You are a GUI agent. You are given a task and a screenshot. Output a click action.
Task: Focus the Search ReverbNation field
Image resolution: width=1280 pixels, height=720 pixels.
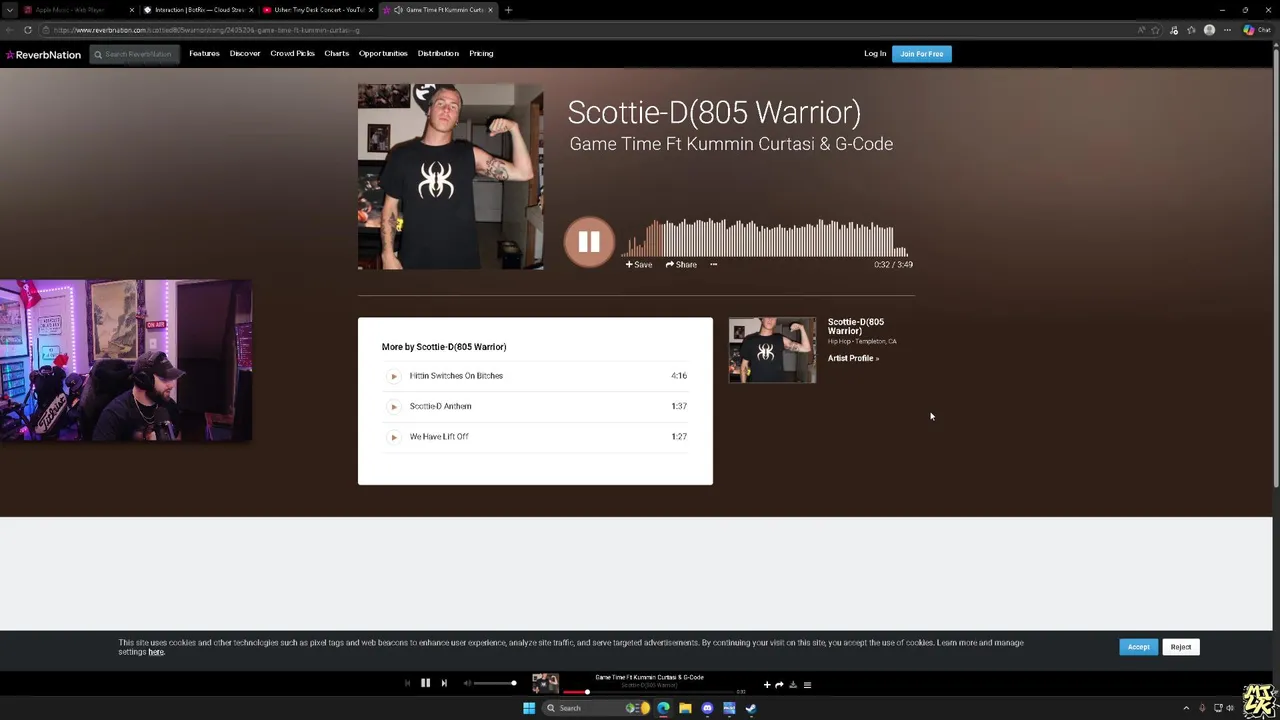pos(134,54)
